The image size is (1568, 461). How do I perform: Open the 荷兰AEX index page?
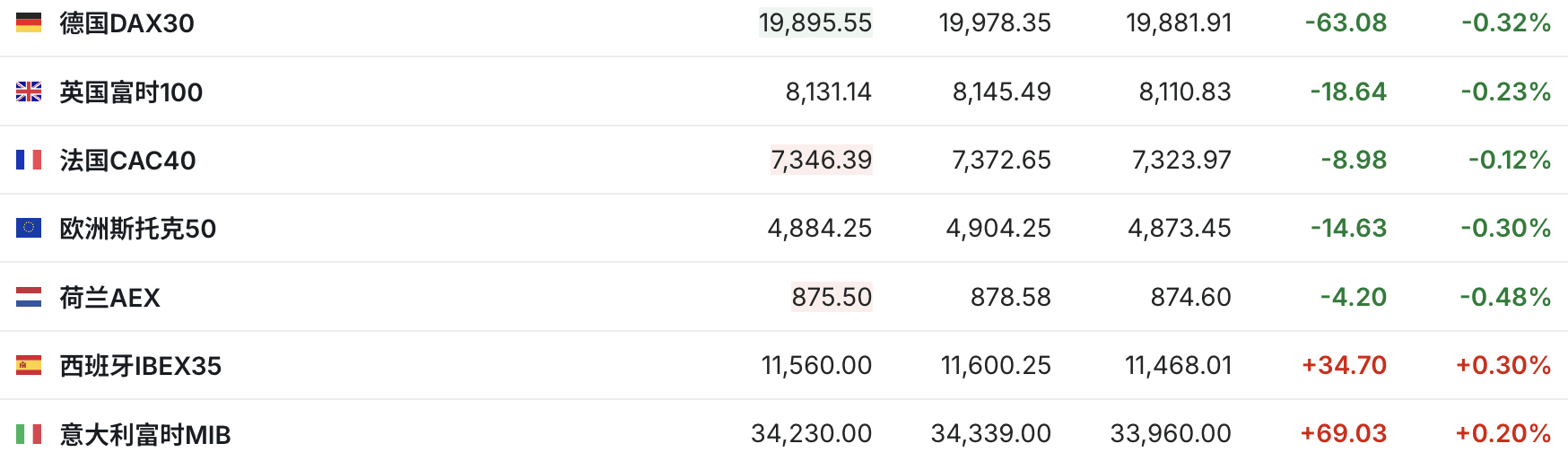coord(109,297)
